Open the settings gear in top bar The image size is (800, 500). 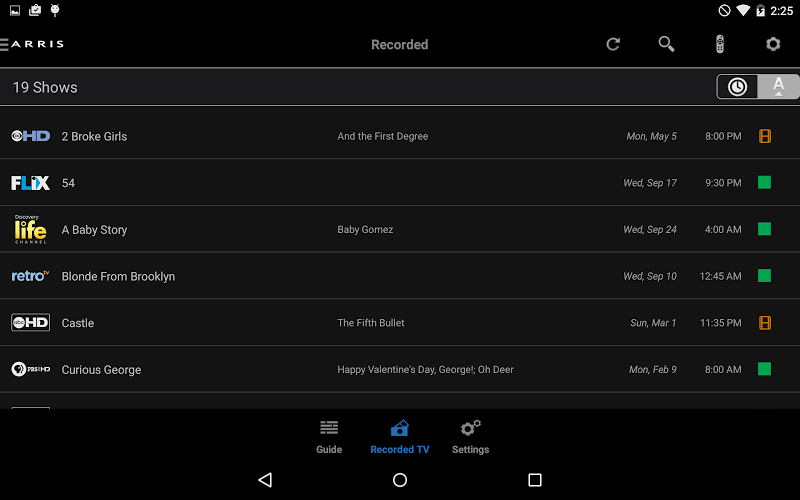point(773,44)
